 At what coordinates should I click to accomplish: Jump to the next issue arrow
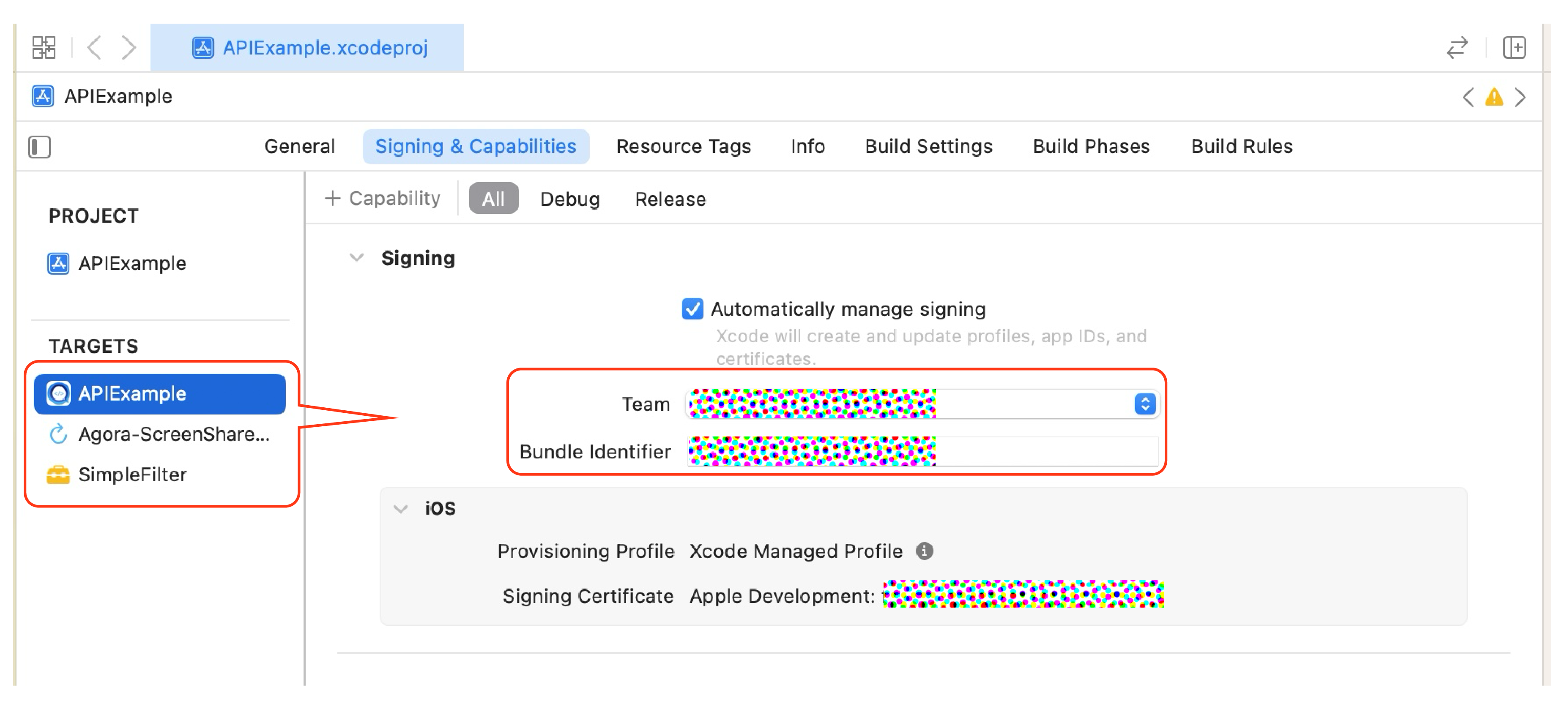[1520, 97]
